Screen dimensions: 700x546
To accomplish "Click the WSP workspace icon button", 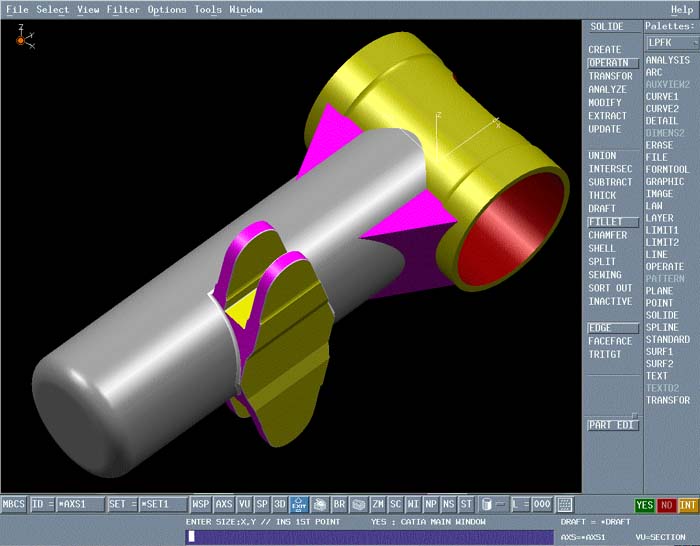I will [x=201, y=505].
